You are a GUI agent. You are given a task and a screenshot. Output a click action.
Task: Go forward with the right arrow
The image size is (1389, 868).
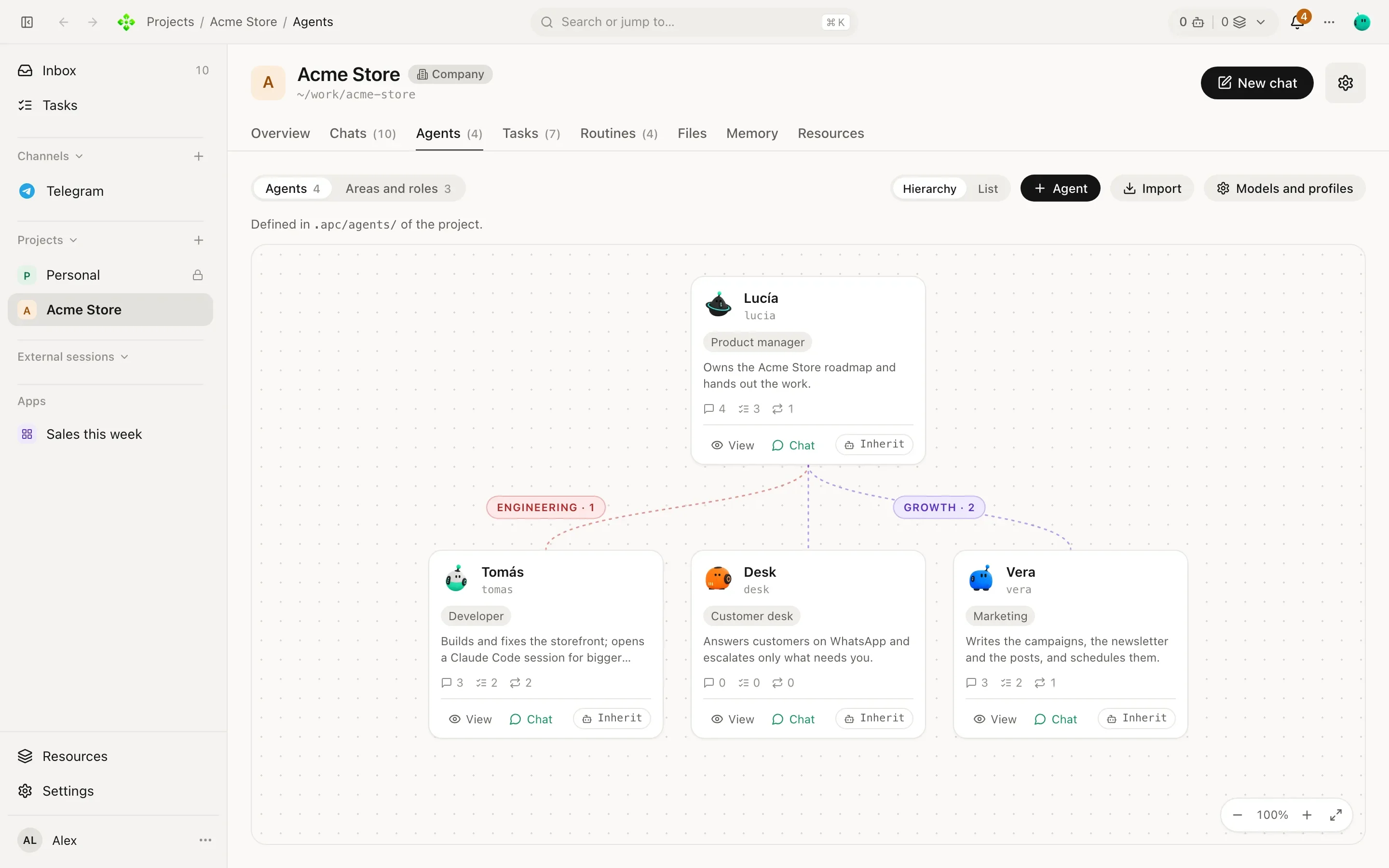pos(93,22)
